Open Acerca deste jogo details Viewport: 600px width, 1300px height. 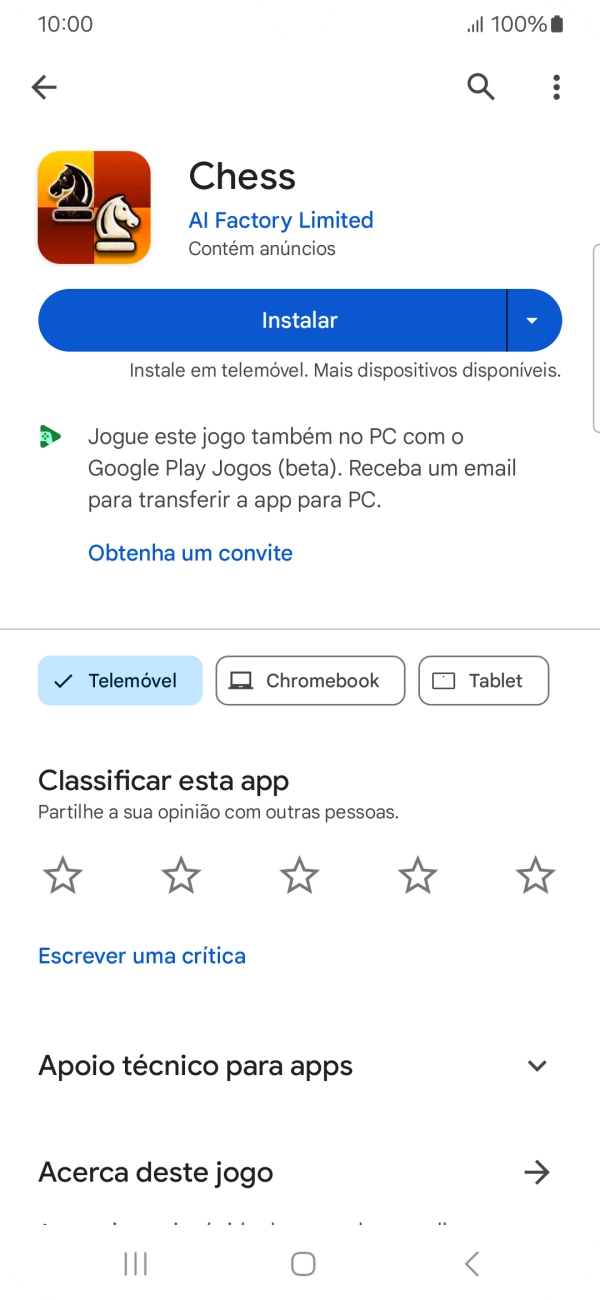[x=537, y=1171]
